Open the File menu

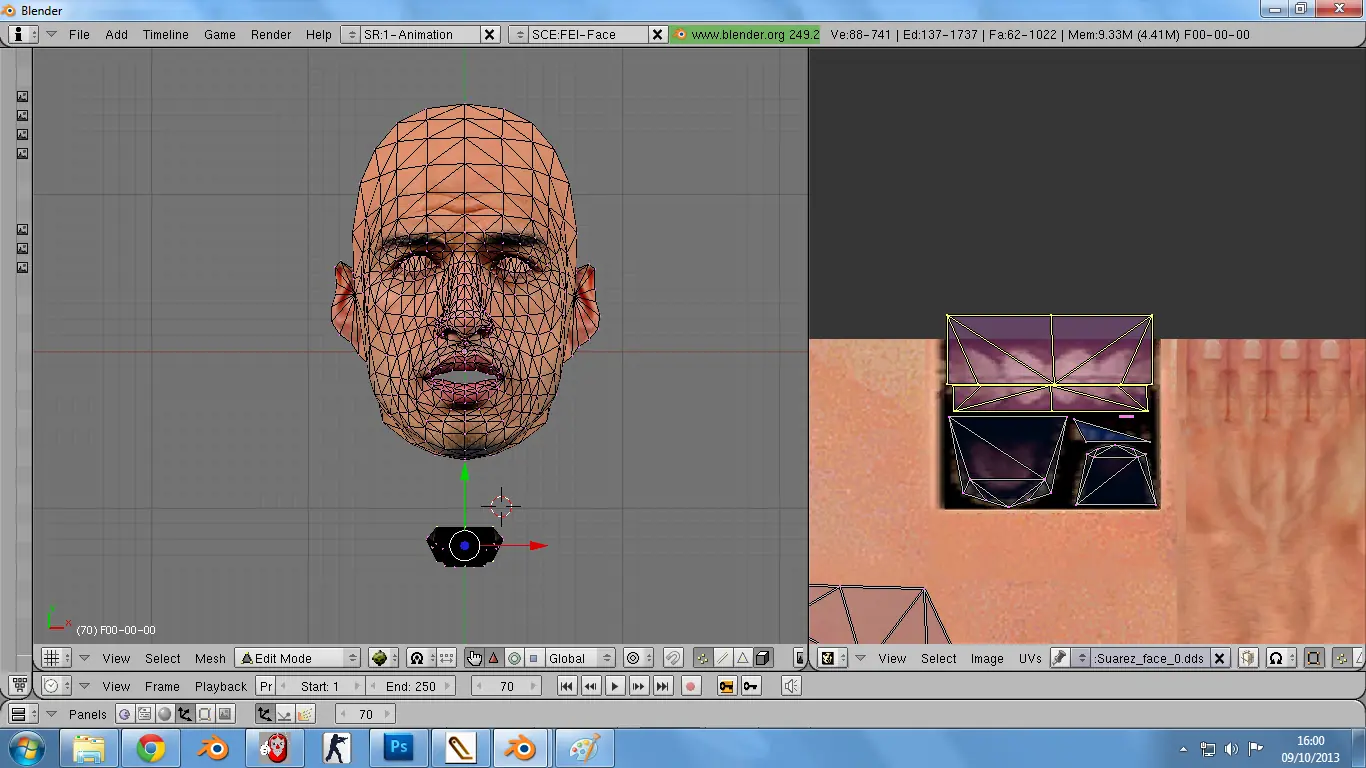click(79, 34)
